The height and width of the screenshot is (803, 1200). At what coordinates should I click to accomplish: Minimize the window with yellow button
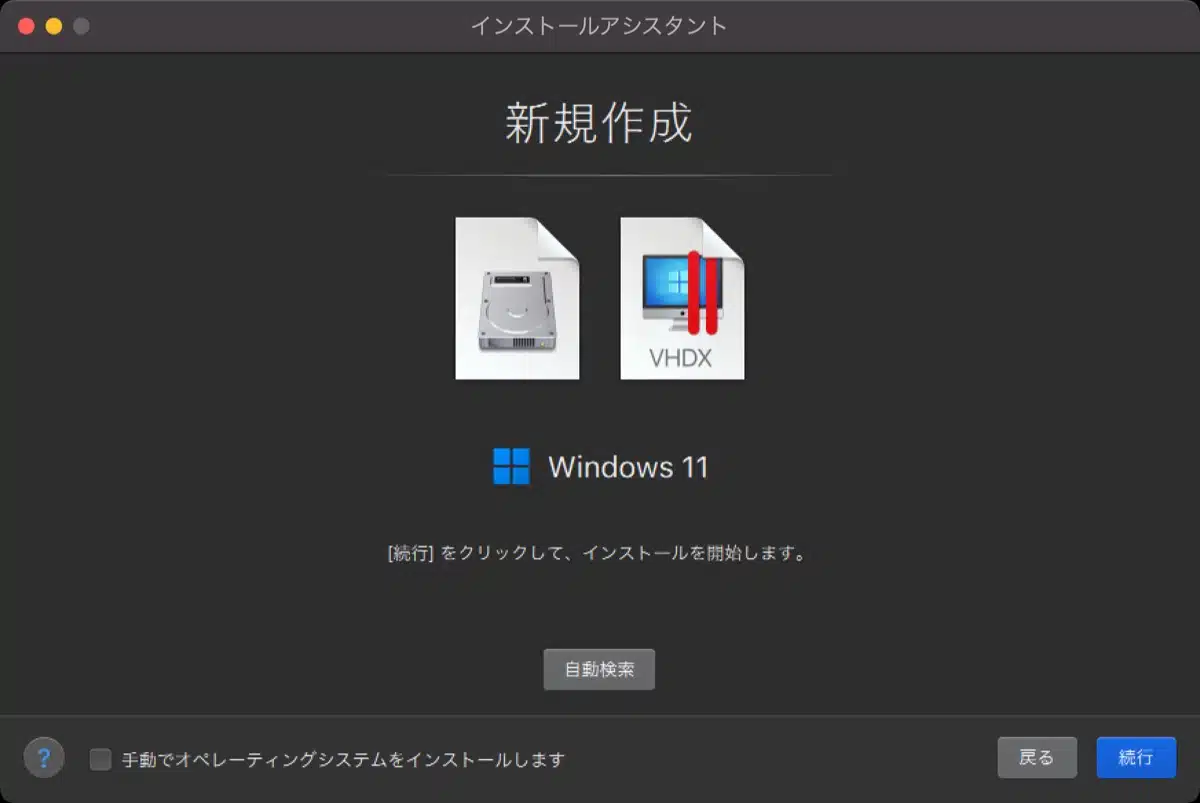[54, 26]
